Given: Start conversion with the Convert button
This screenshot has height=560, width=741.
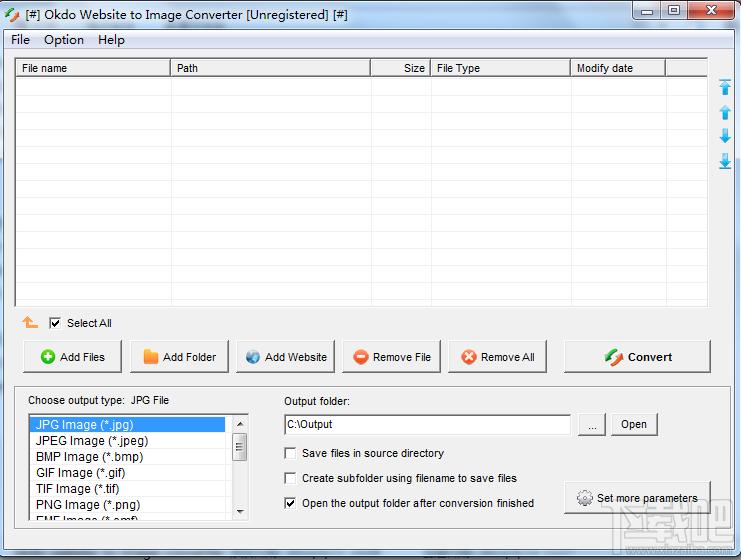Looking at the screenshot, I should point(637,357).
